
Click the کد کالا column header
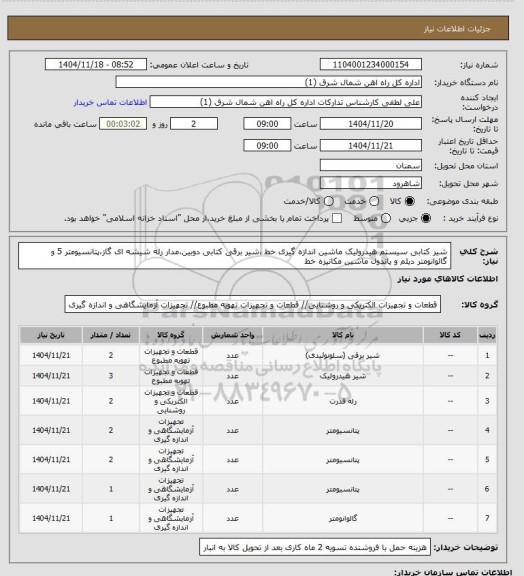pos(450,335)
